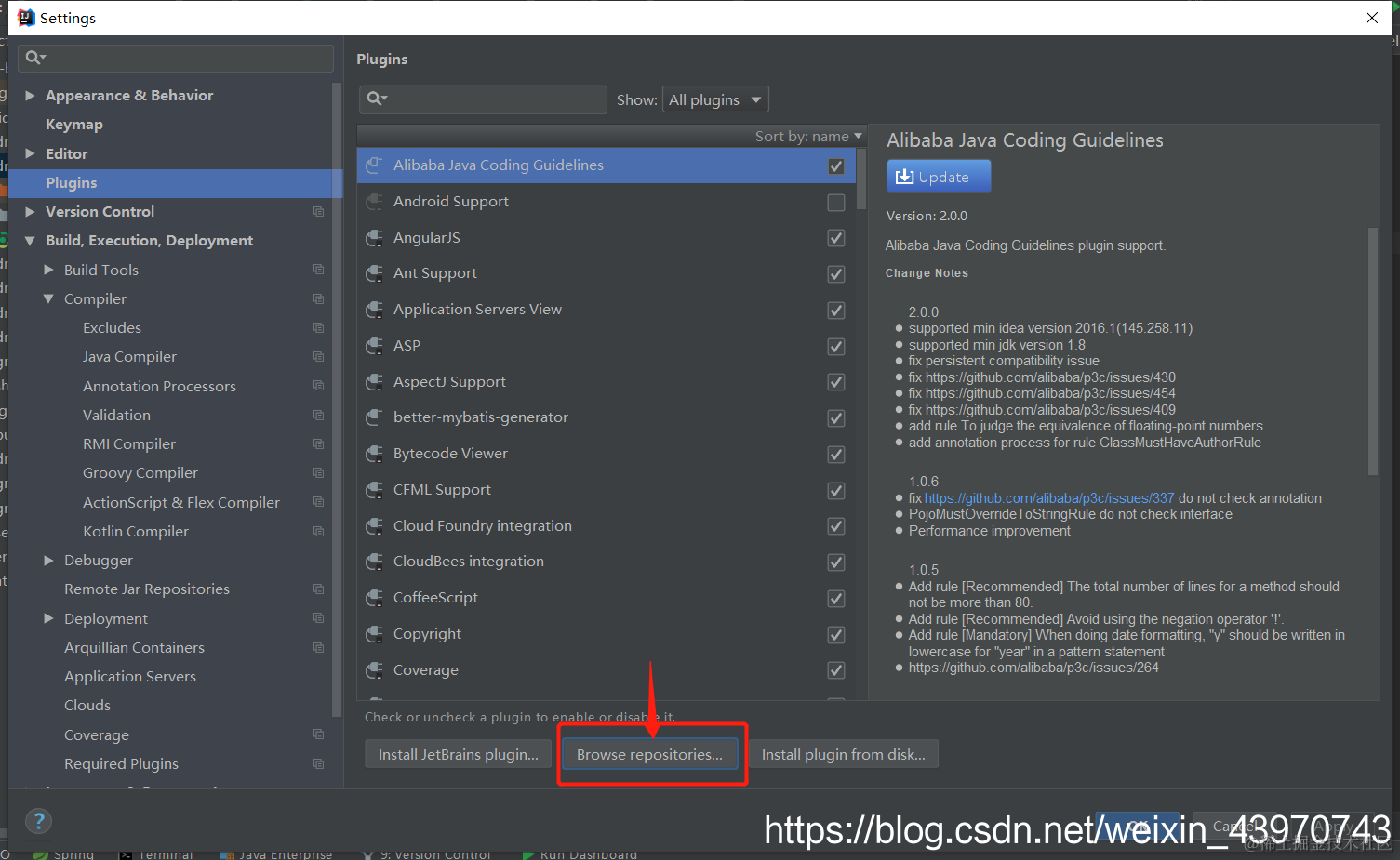Screen dimensions: 1400x860
Task: Expand the Editor settings section
Action: click(x=30, y=153)
